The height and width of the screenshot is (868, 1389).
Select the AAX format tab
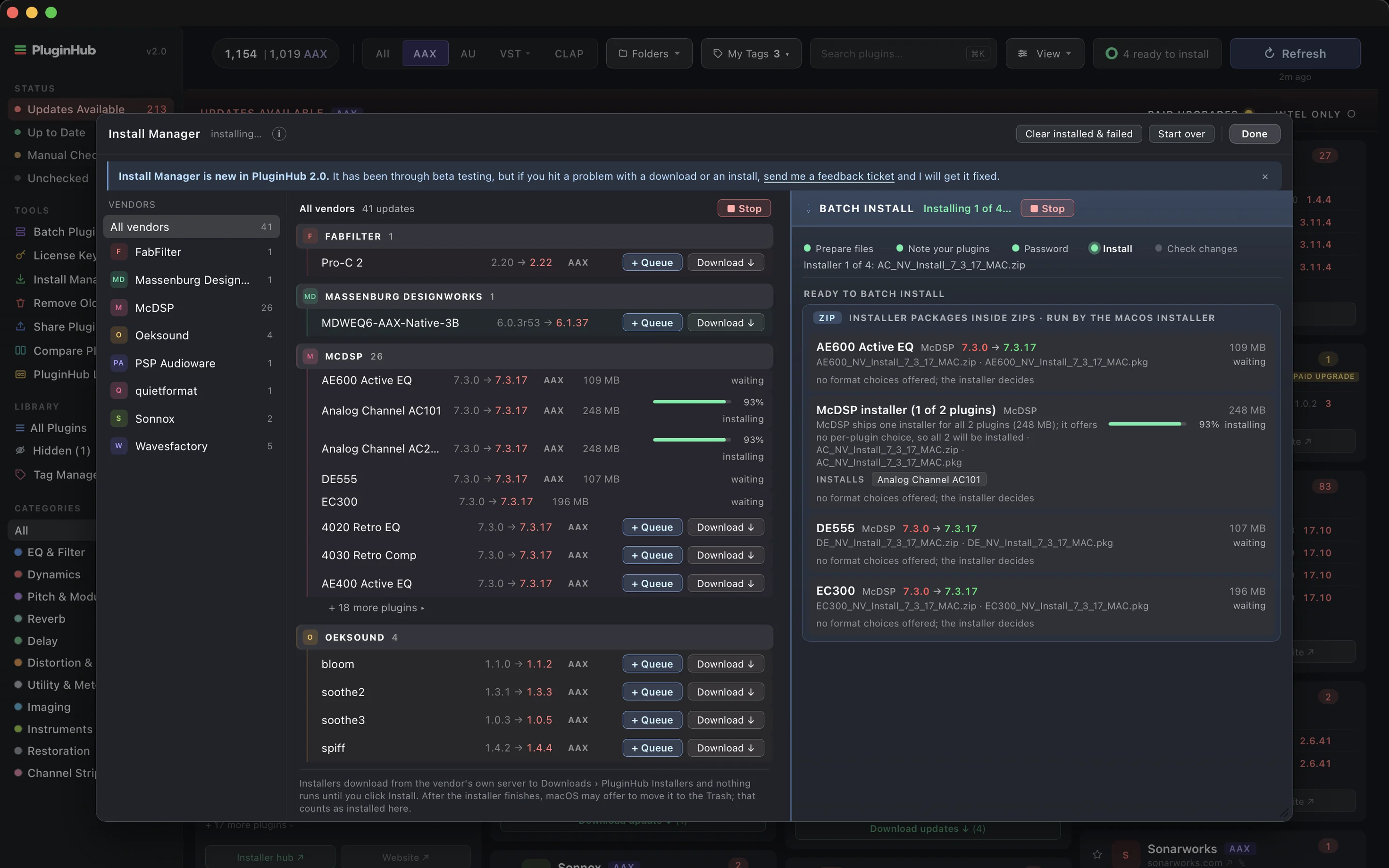(x=425, y=53)
